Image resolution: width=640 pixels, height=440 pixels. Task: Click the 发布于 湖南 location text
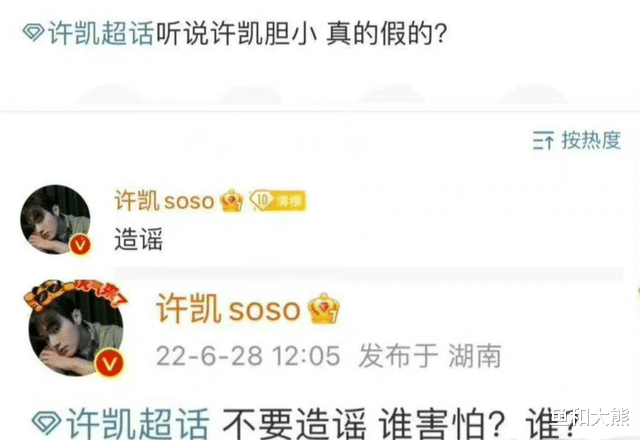click(430, 356)
